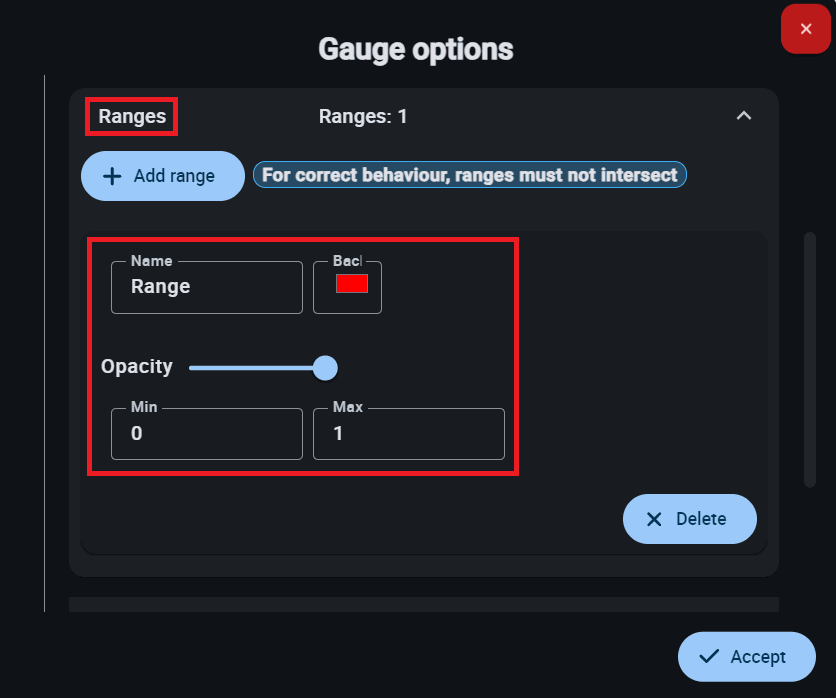Close the Gauge options dialog
Screen dimensions: 836x698
pos(806,29)
